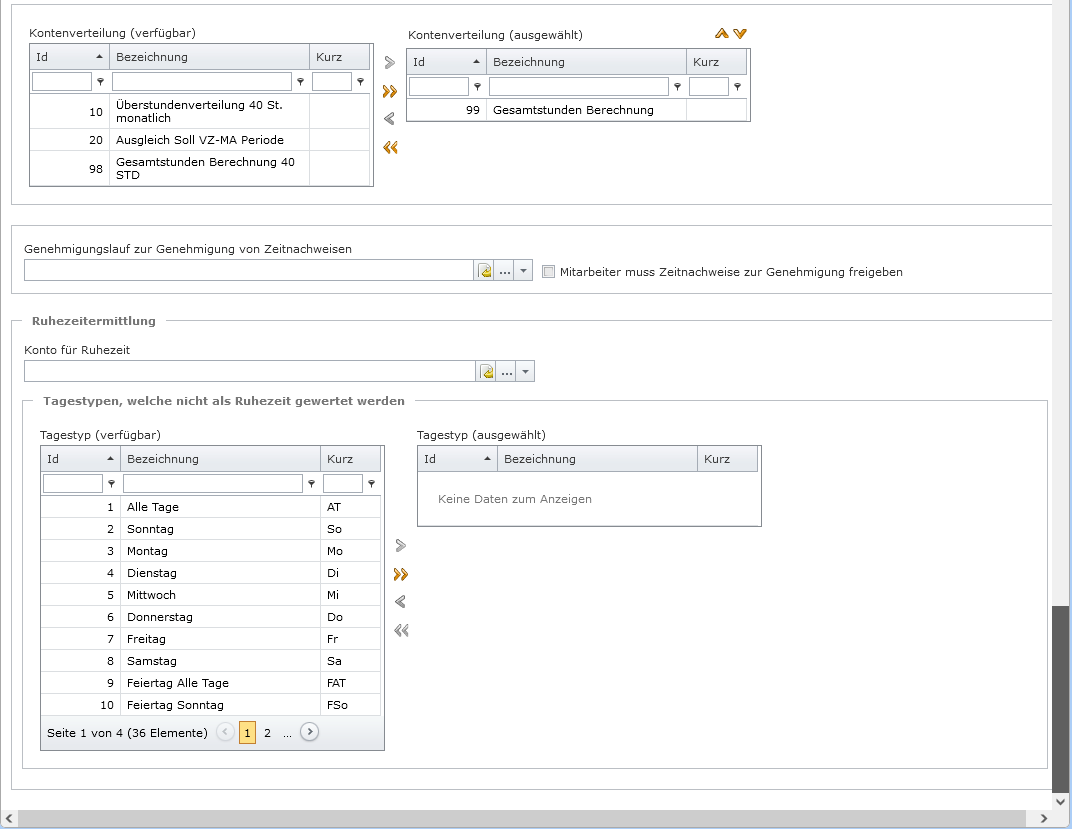The image size is (1072, 829).
Task: Add all Tagestypen with double-right arrows
Action: pyautogui.click(x=401, y=574)
